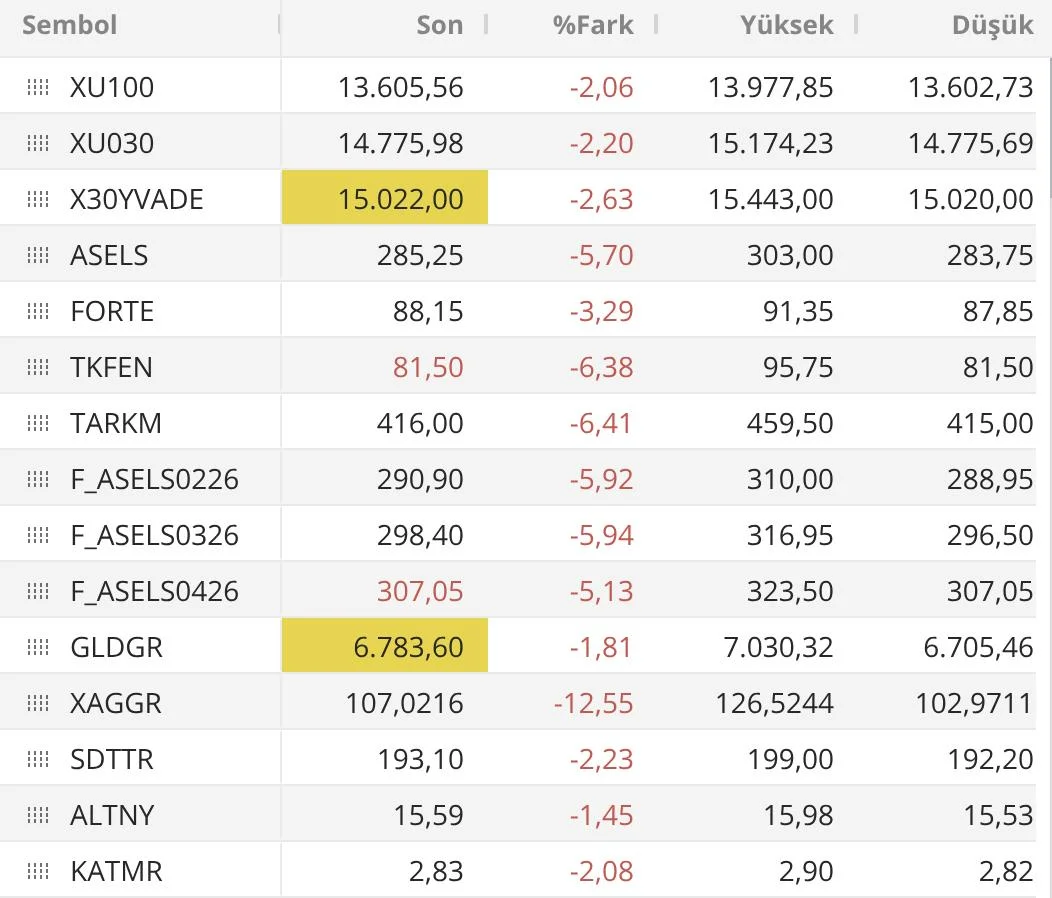Open the TARKM symbol

[x=116, y=424]
